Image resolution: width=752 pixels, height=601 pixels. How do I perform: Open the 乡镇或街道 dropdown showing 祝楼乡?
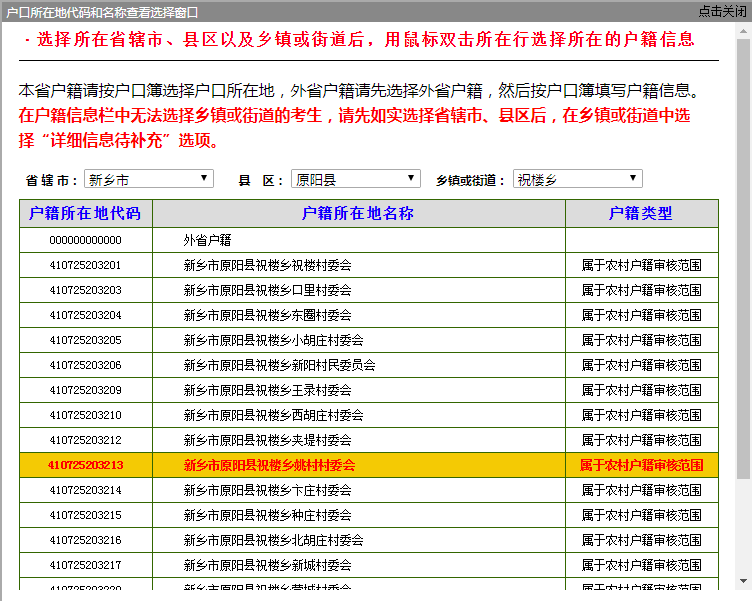(x=577, y=178)
